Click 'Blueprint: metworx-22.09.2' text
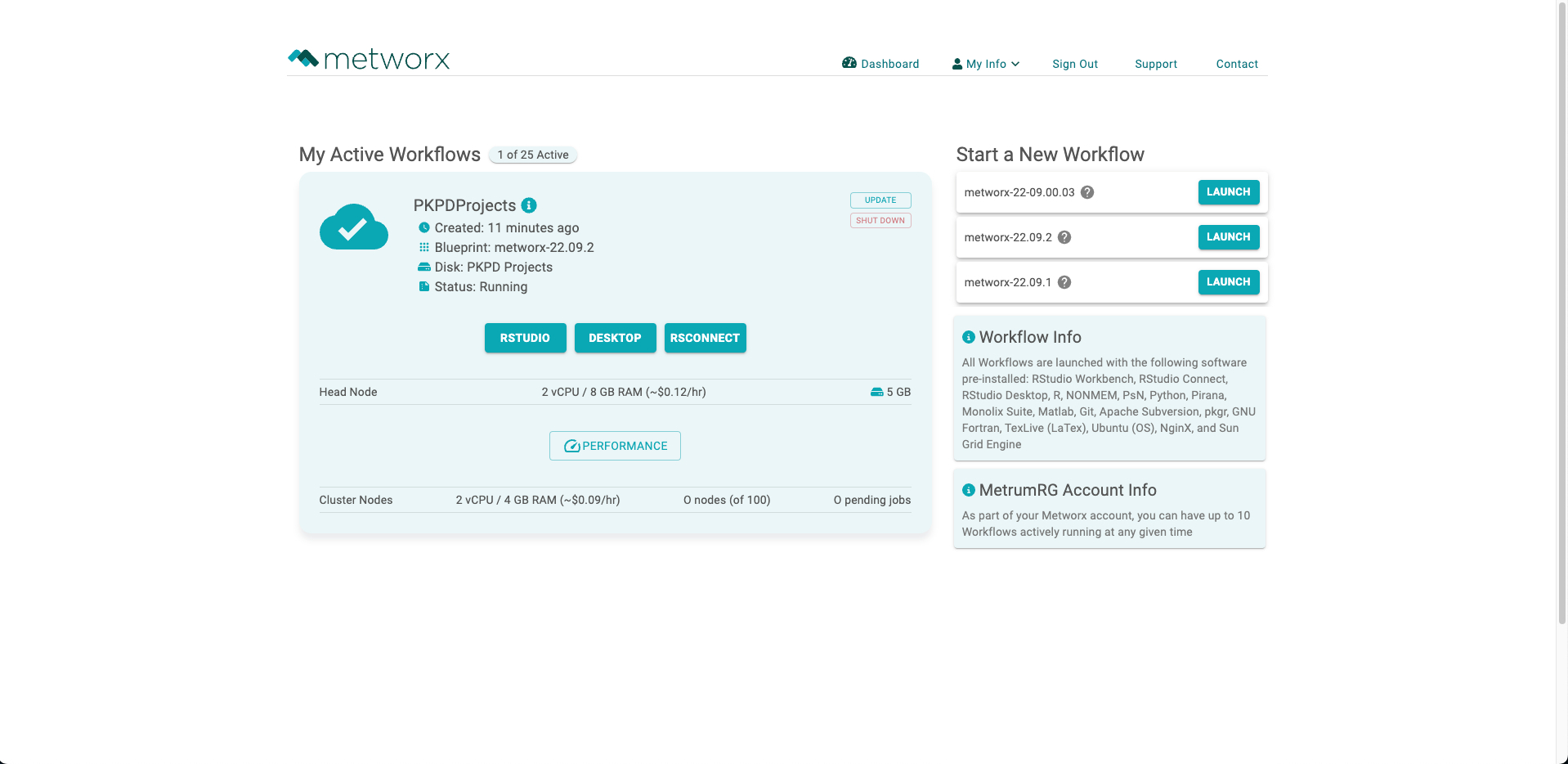This screenshot has height=764, width=1568. click(x=514, y=247)
